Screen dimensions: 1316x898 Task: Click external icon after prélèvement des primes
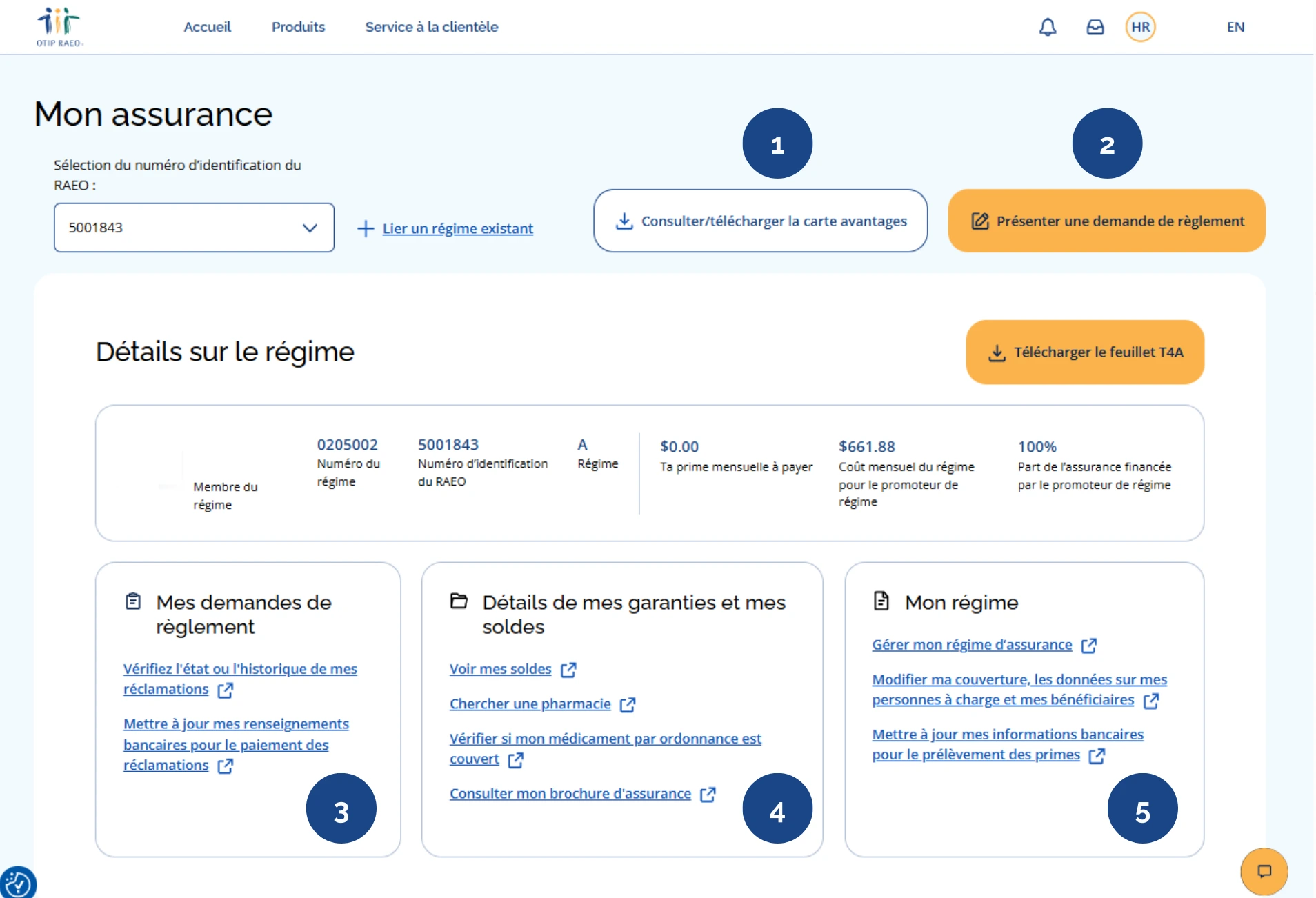click(1096, 755)
